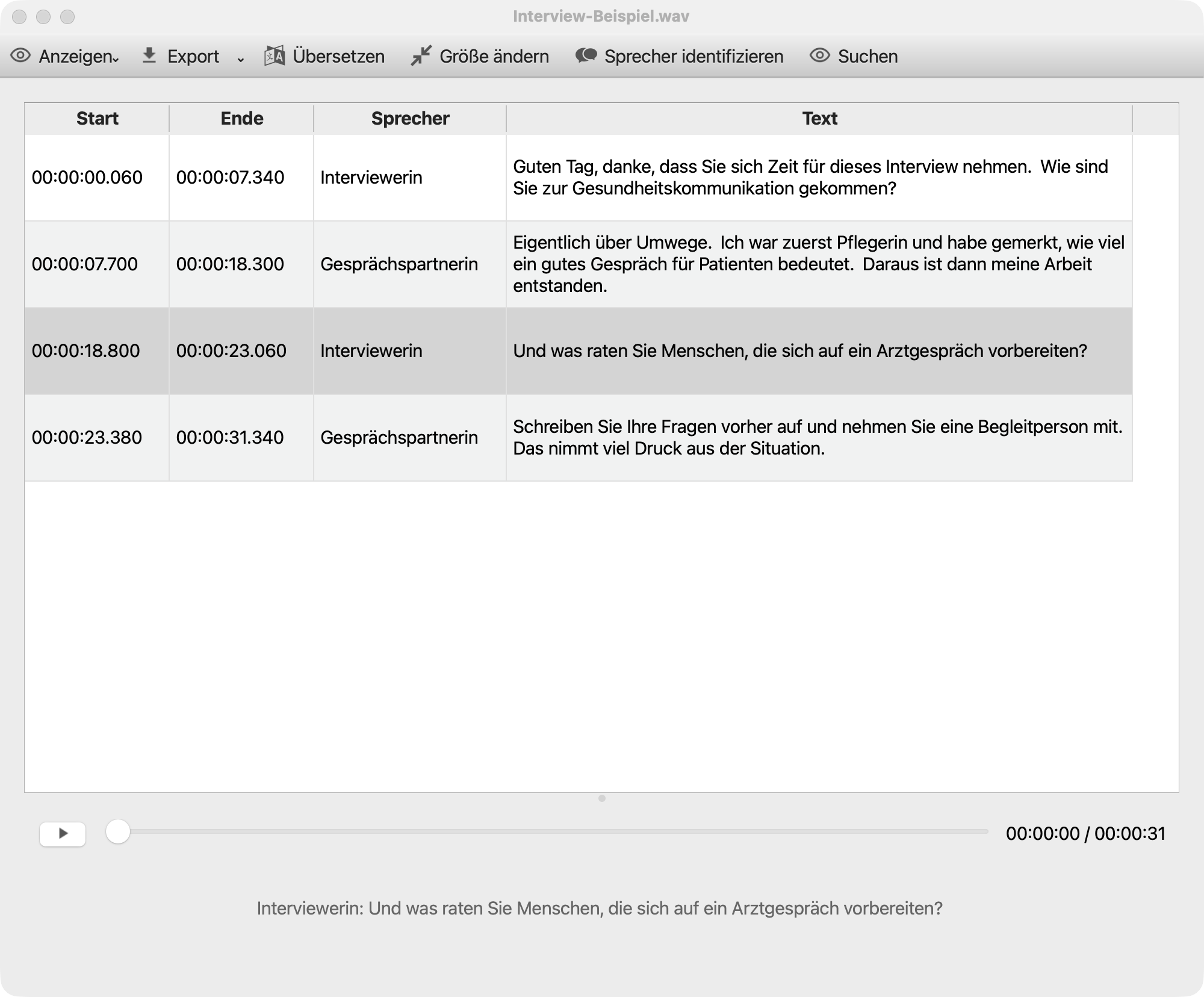Click the eye icon next to Anzeigen
The width and height of the screenshot is (1204, 997).
20,56
